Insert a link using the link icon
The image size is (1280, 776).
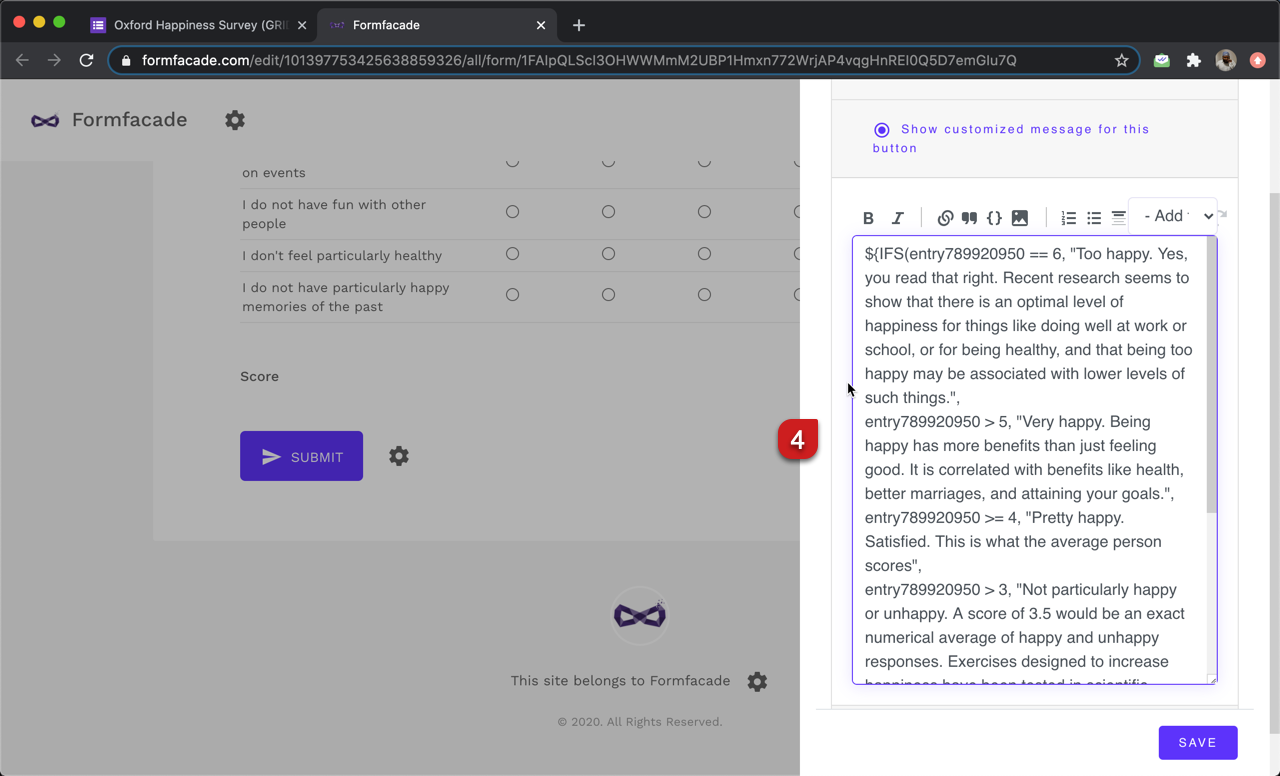tap(945, 218)
